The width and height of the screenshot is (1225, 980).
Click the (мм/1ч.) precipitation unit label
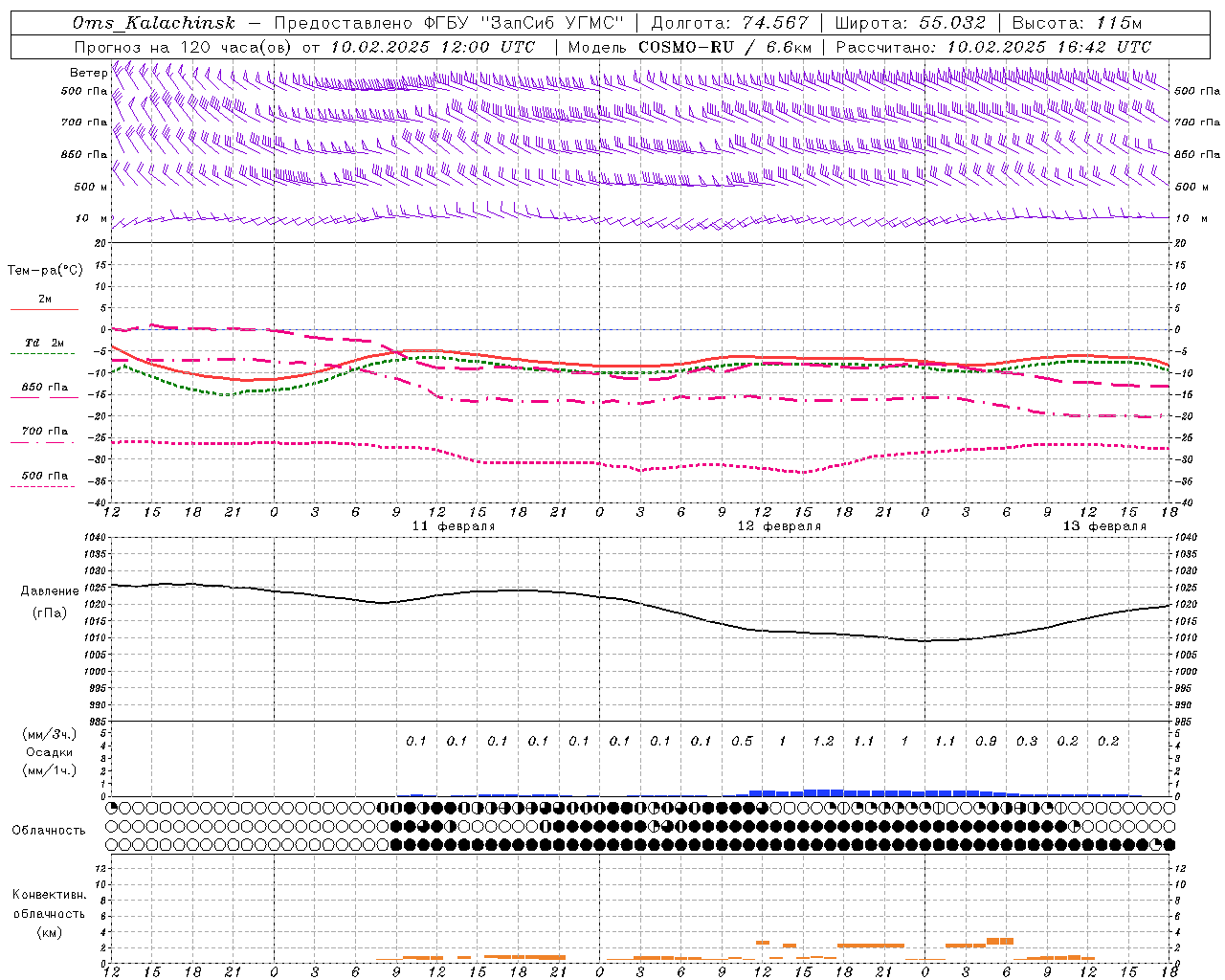click(50, 770)
